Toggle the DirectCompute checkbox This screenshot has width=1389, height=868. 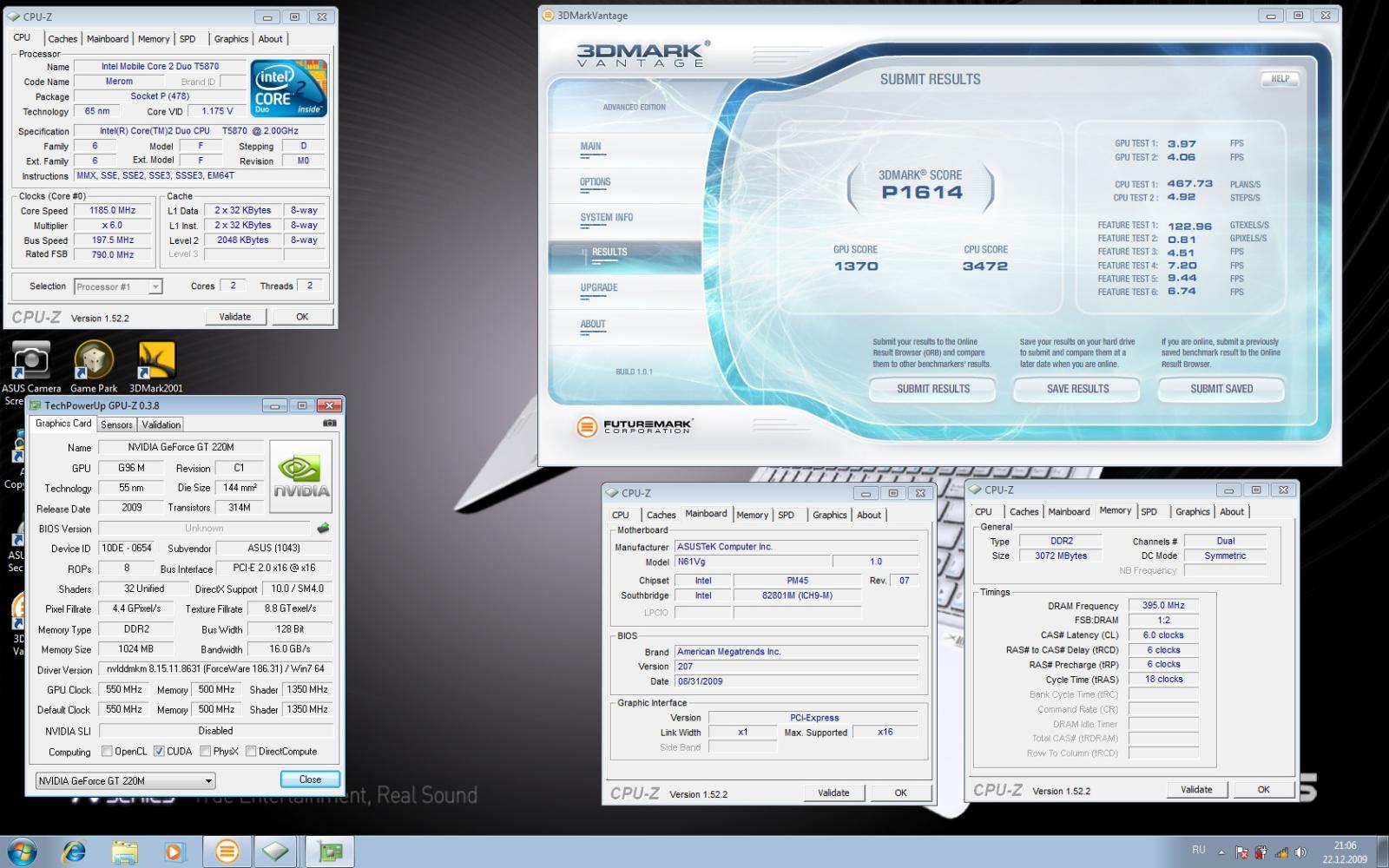coord(251,752)
